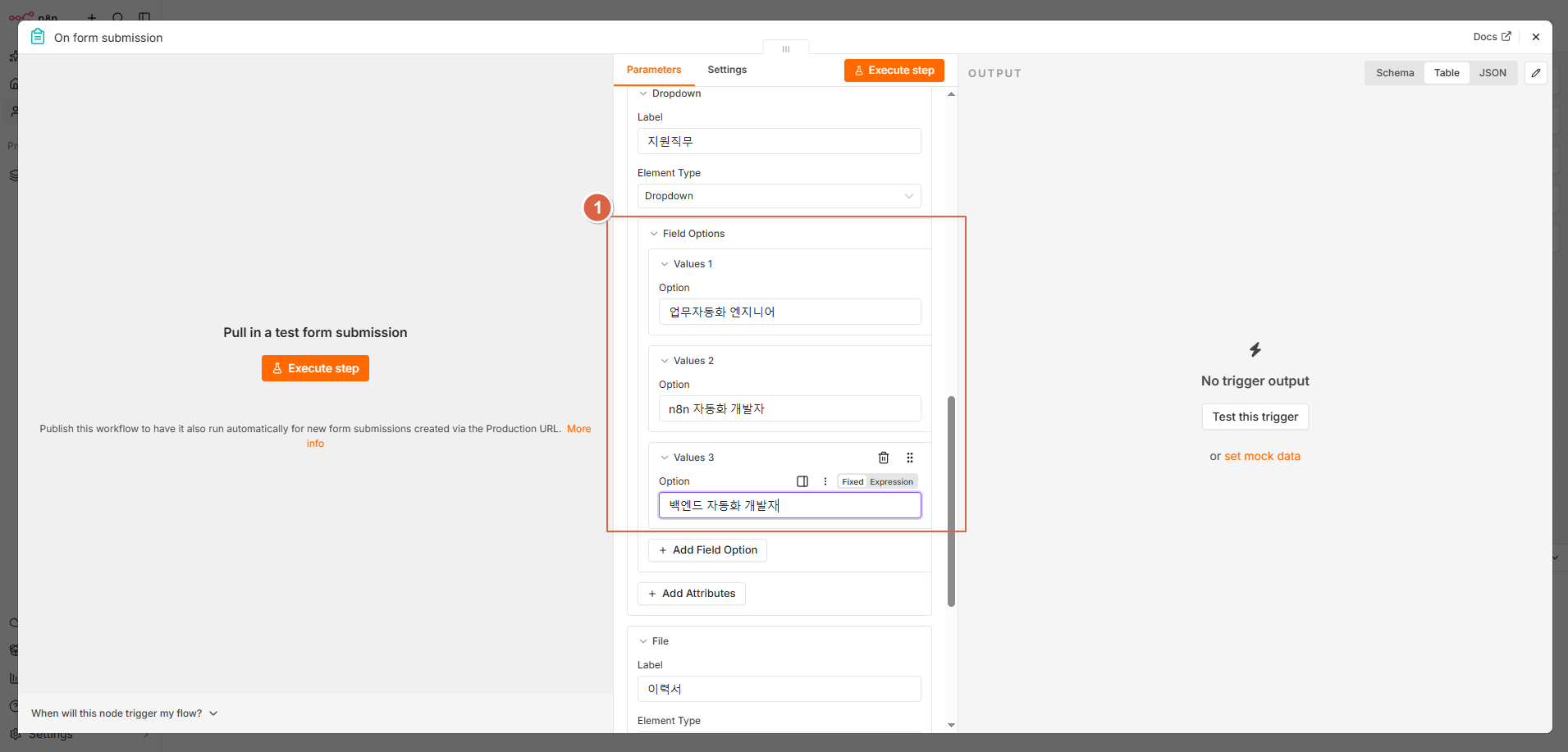Show output as Table
Viewport: 1568px width, 752px height.
tap(1447, 73)
